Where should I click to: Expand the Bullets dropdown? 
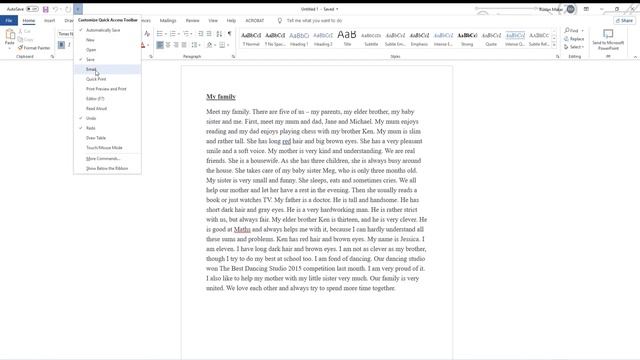click(x=166, y=33)
